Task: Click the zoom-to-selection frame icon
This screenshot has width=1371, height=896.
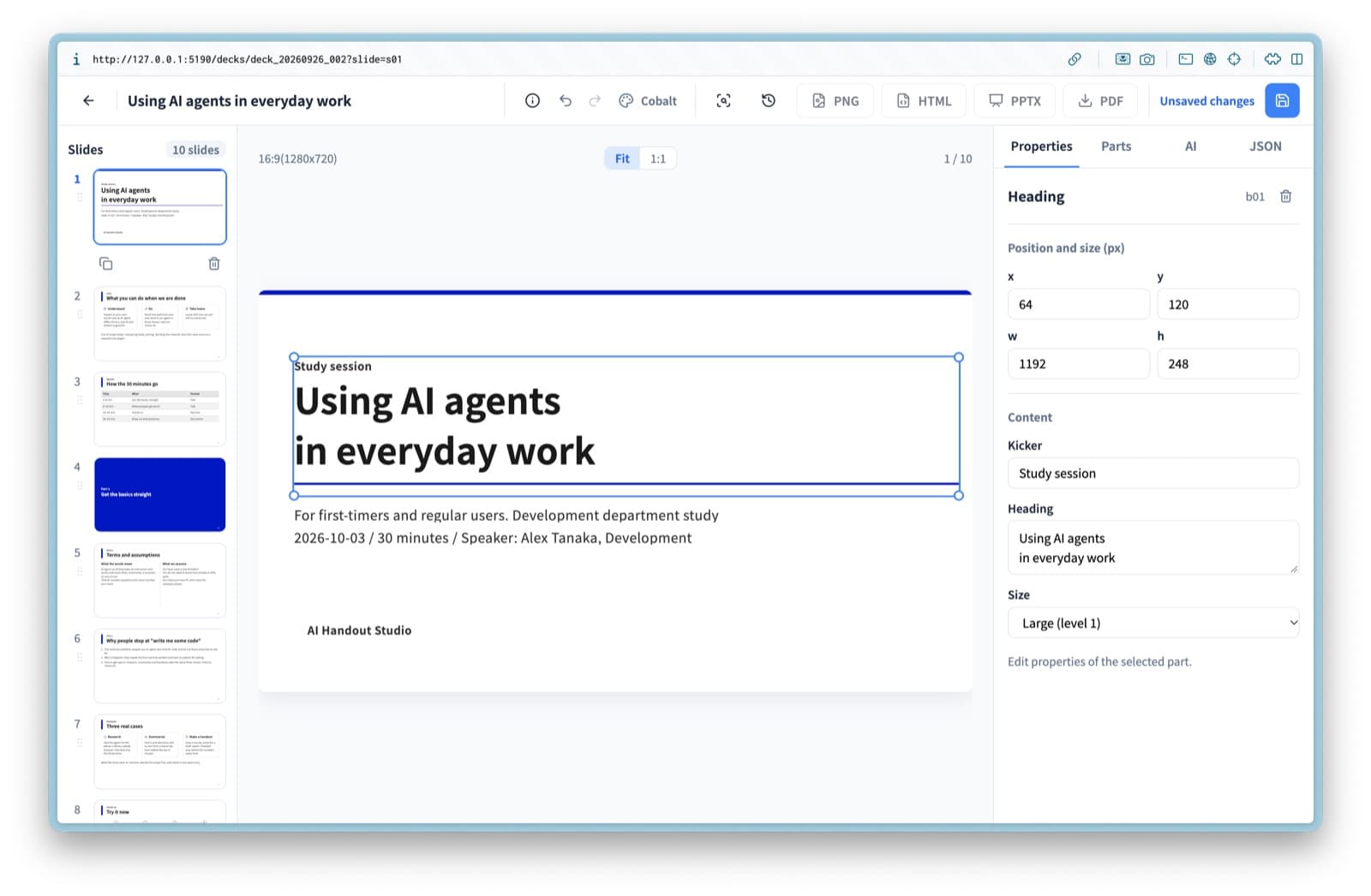Action: tap(724, 101)
